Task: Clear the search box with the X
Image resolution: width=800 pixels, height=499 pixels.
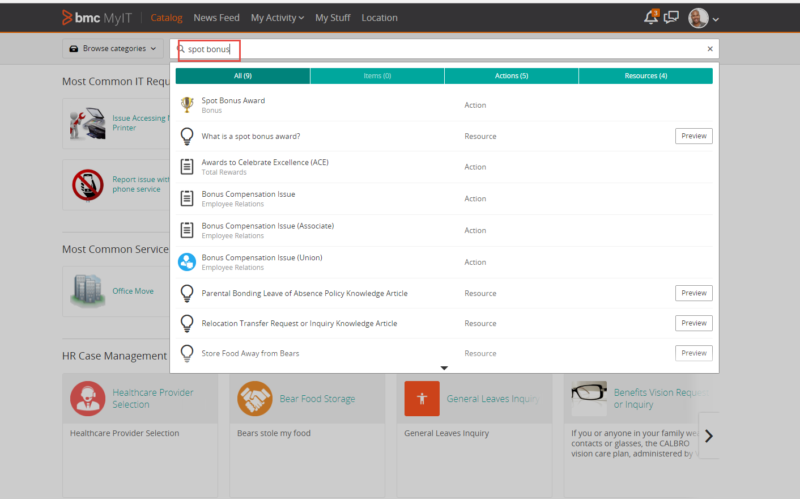Action: 710,49
